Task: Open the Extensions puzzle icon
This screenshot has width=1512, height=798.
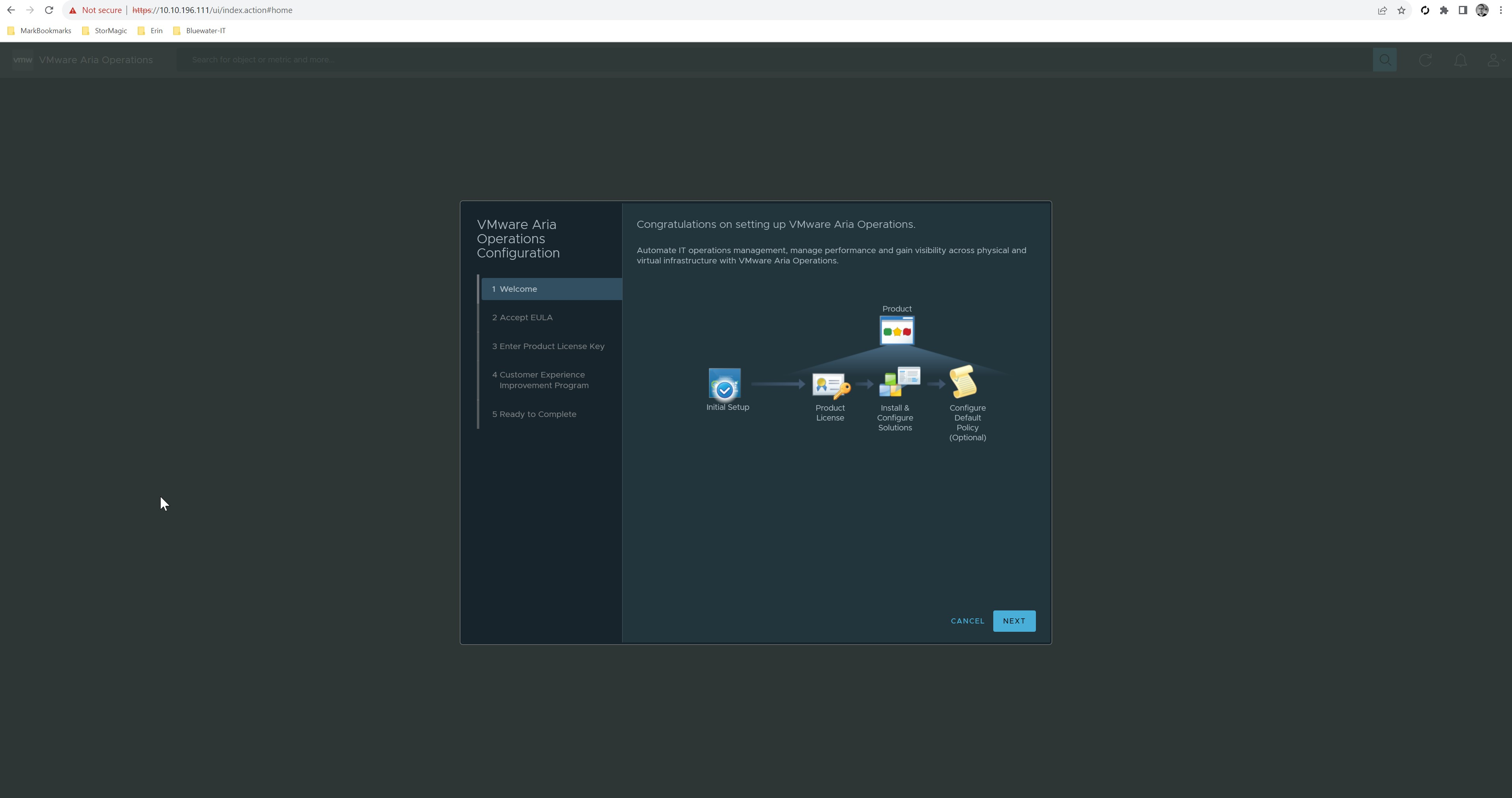Action: (x=1444, y=10)
